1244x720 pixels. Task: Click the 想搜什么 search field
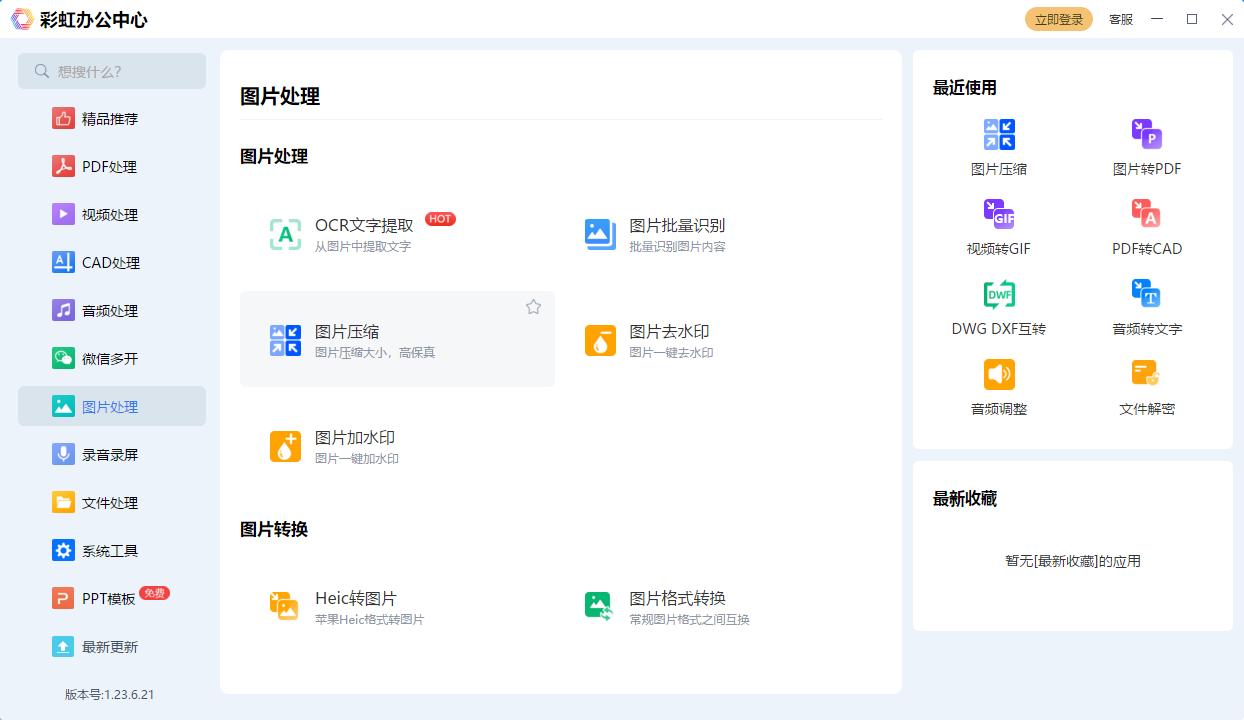(111, 71)
